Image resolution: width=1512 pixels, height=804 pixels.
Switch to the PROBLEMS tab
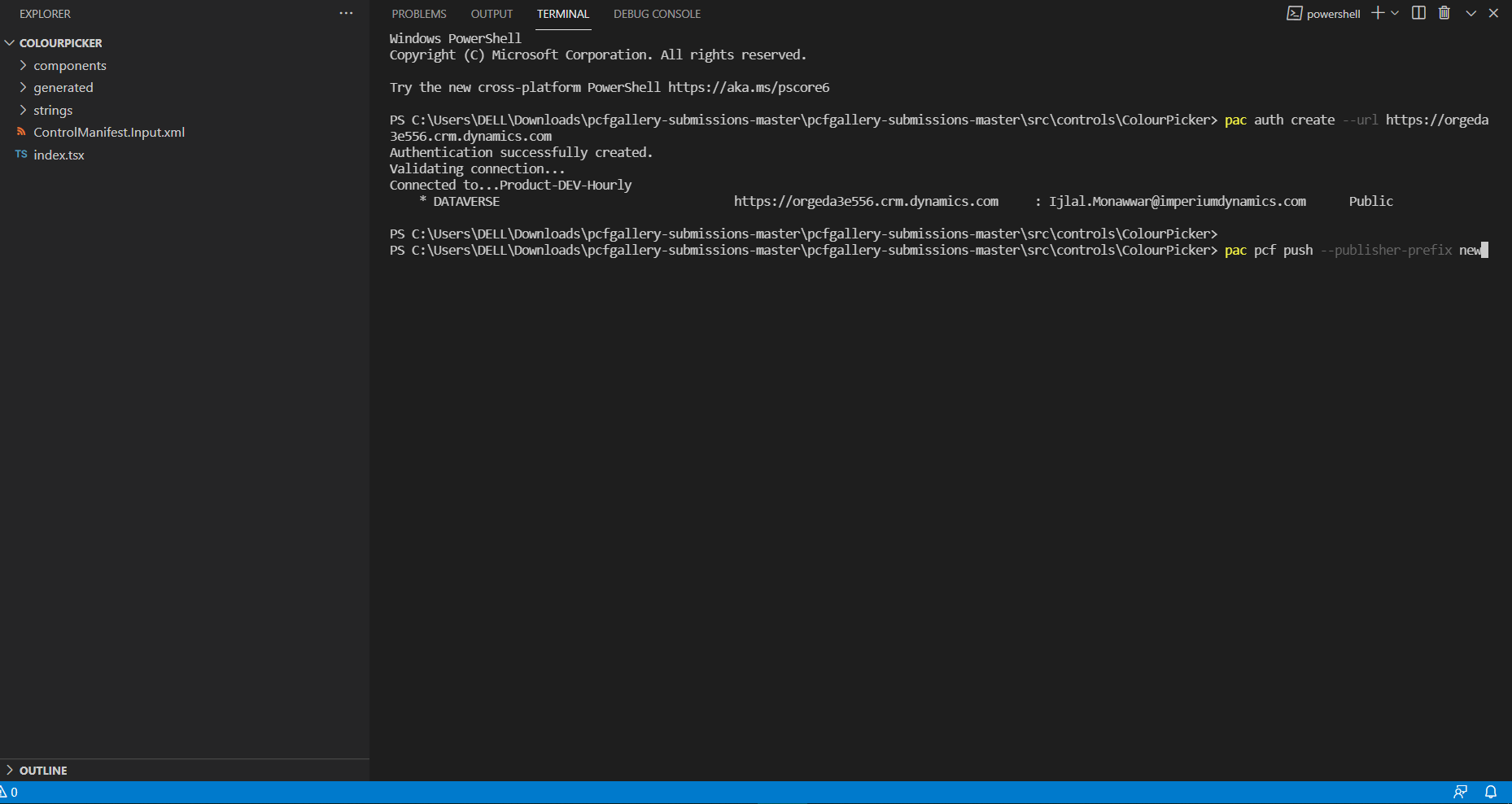coord(418,14)
